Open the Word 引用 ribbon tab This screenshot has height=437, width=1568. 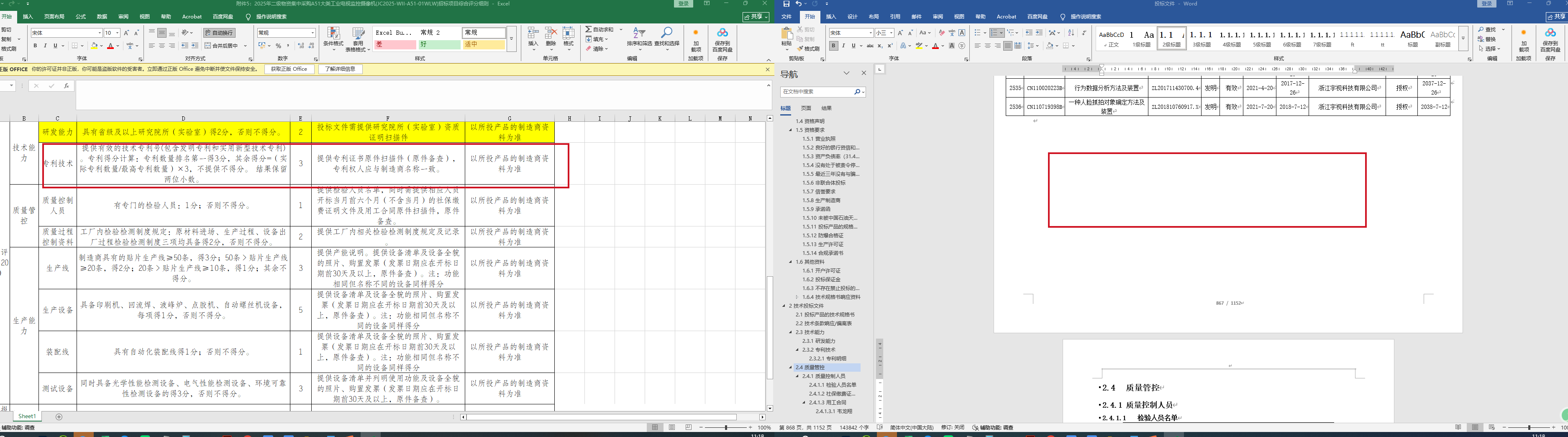pos(895,17)
